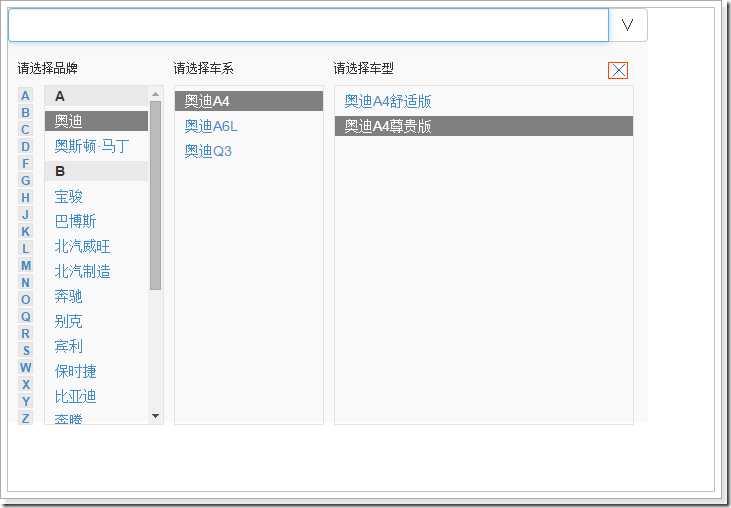Jump to letter W in the brand index
The width and height of the screenshot is (731, 508).
(25, 368)
